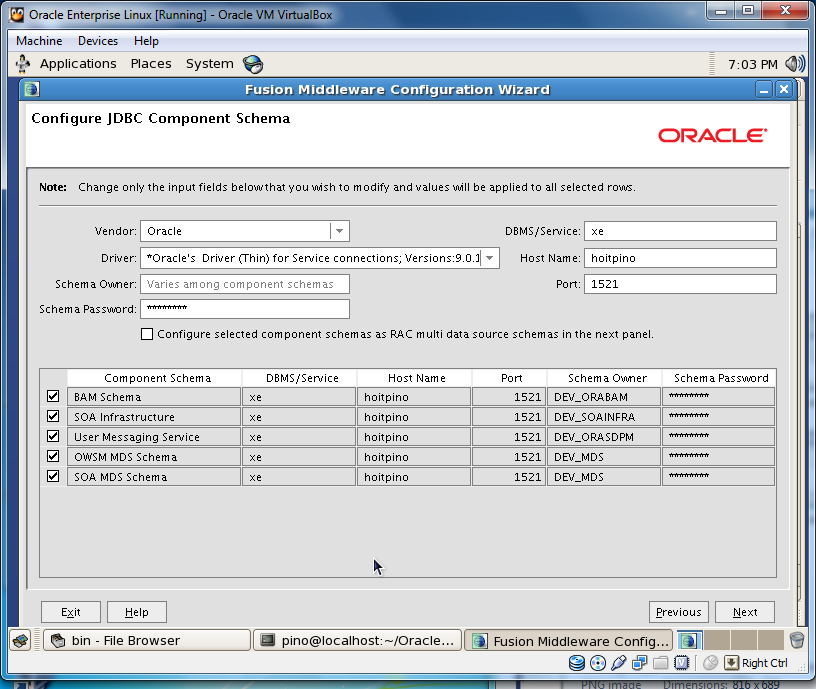
Task: Uncheck the SOA MDS Schema row checkbox
Action: tap(53, 476)
